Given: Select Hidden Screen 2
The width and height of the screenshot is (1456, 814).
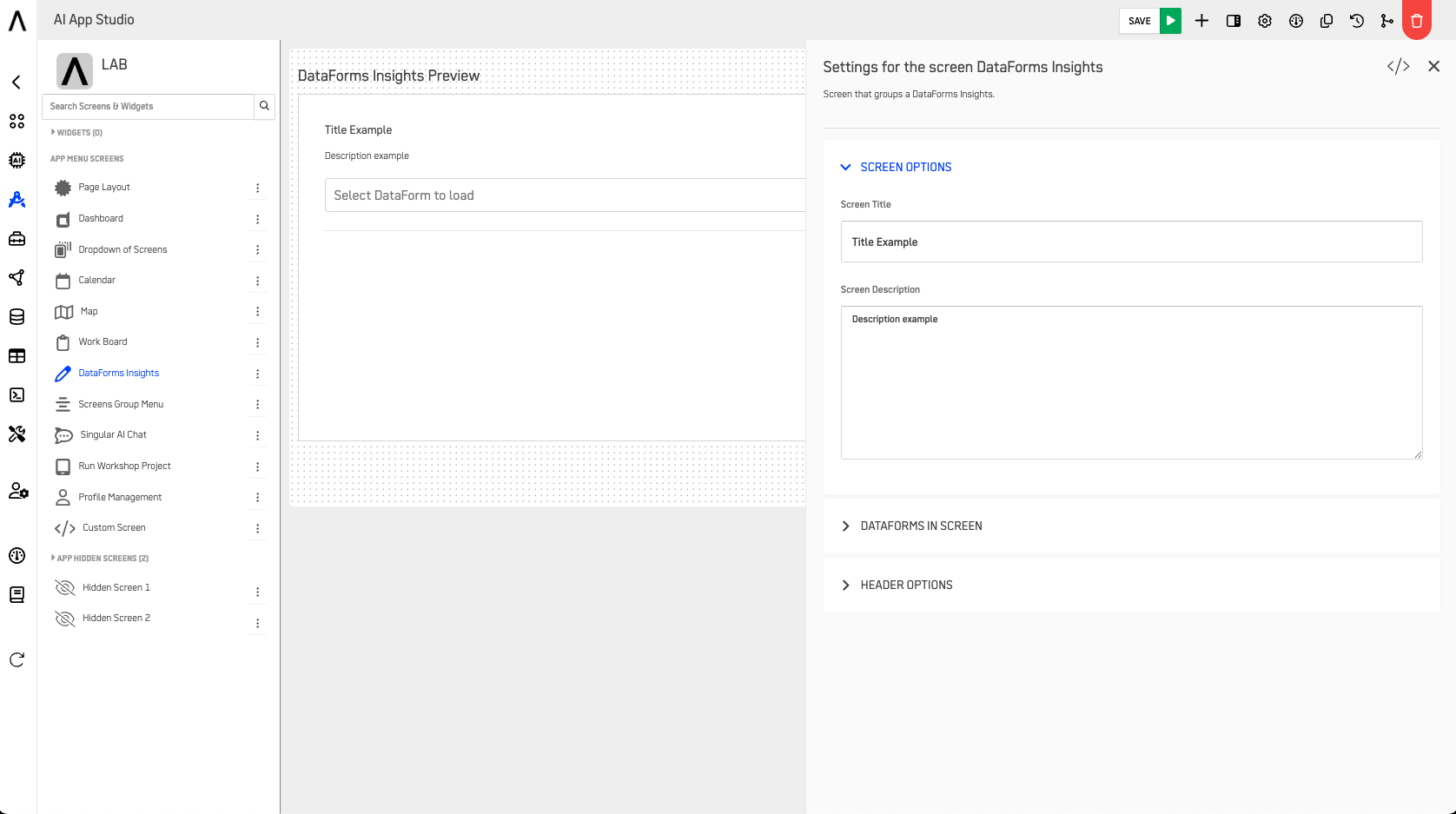Looking at the screenshot, I should [x=116, y=619].
